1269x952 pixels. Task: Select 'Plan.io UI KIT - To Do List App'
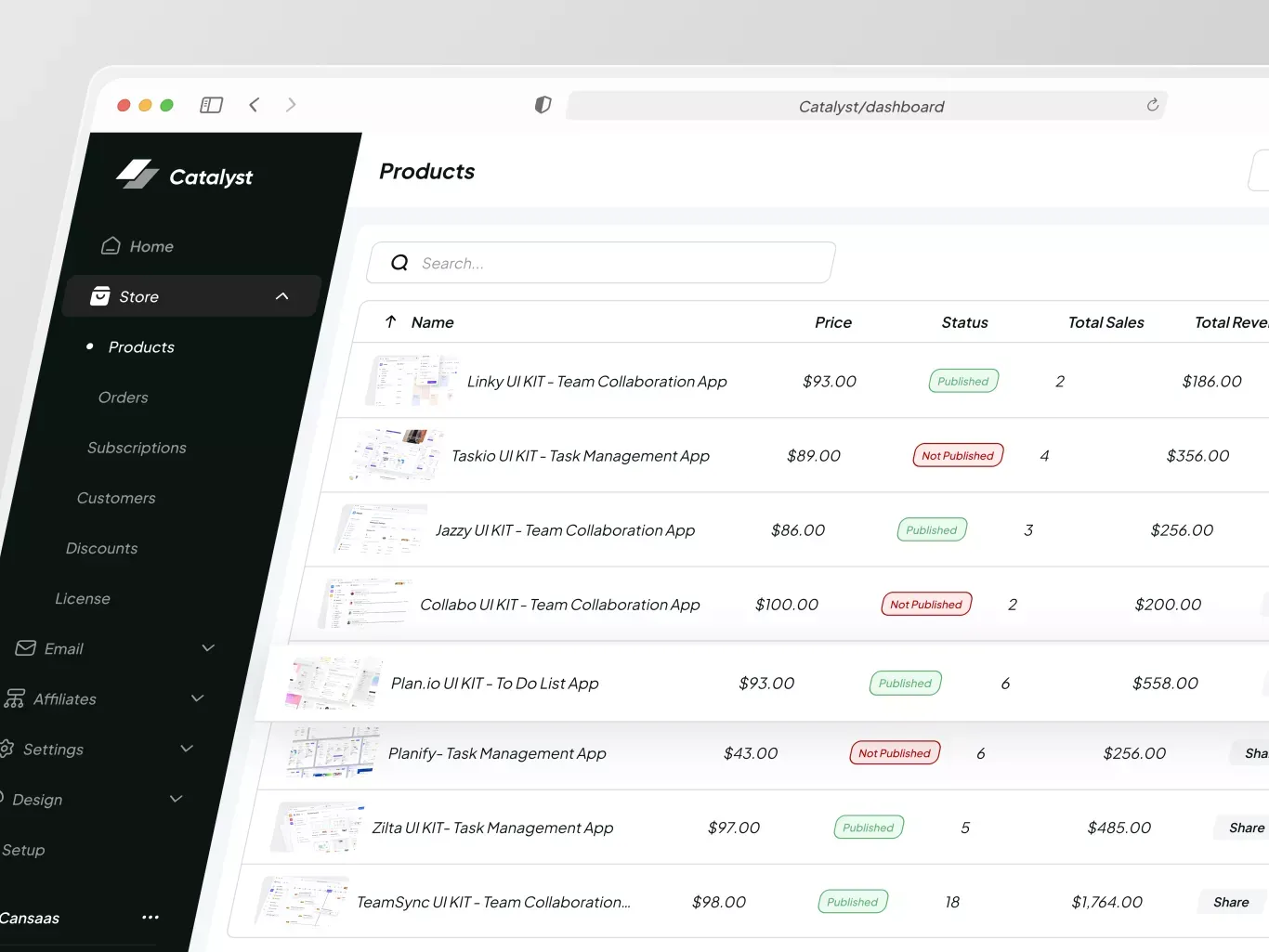pos(495,684)
